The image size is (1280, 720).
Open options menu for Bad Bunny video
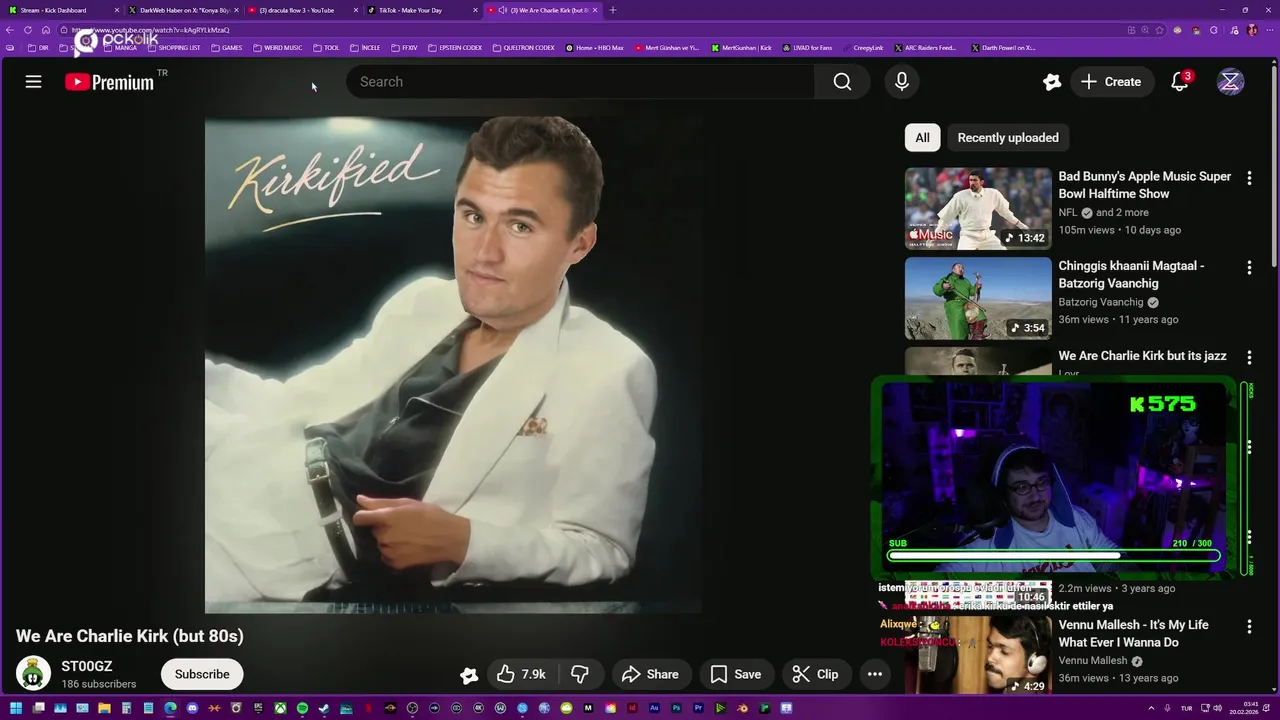[1249, 178]
